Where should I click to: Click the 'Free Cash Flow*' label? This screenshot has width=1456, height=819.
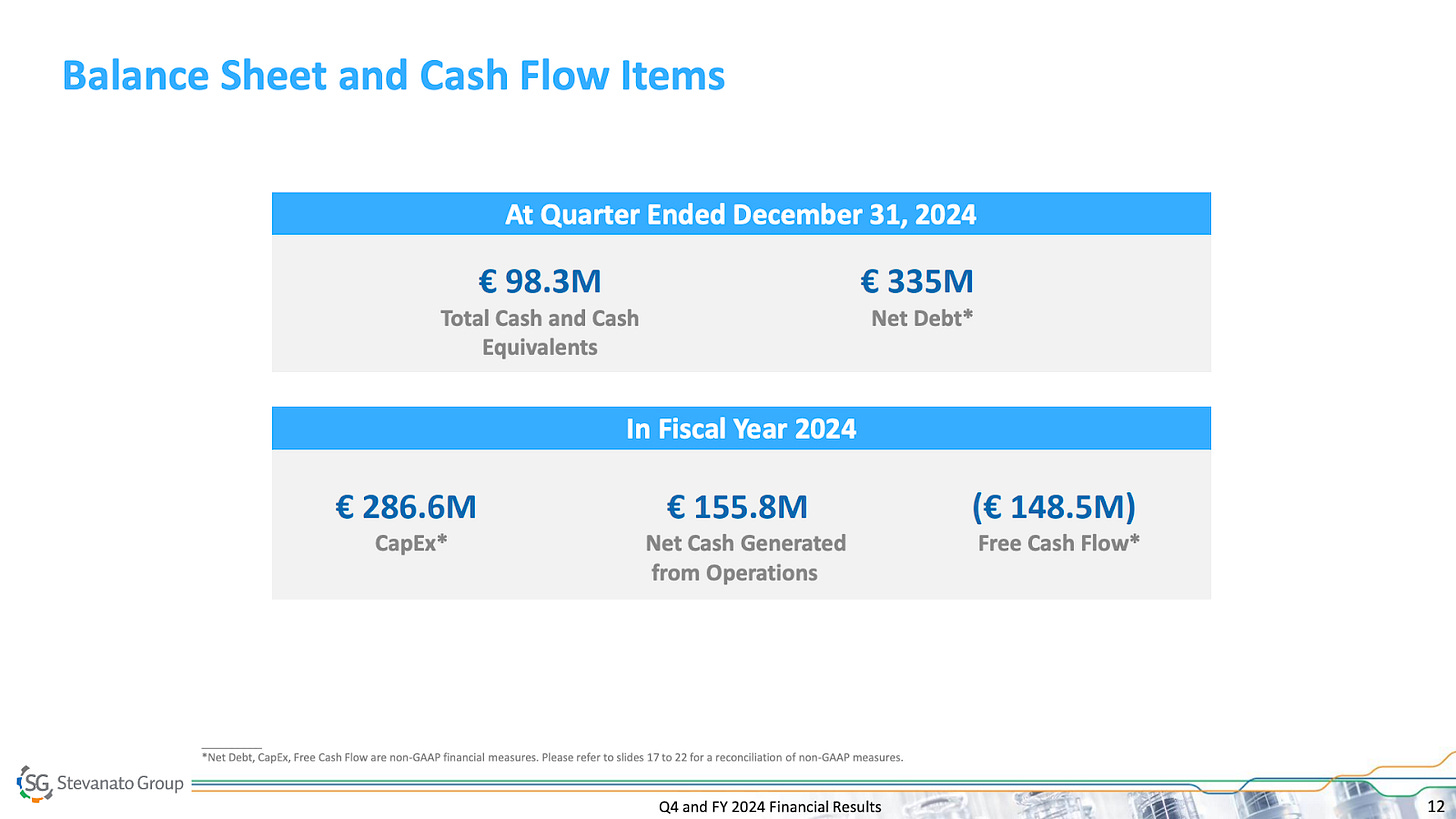pos(1059,544)
